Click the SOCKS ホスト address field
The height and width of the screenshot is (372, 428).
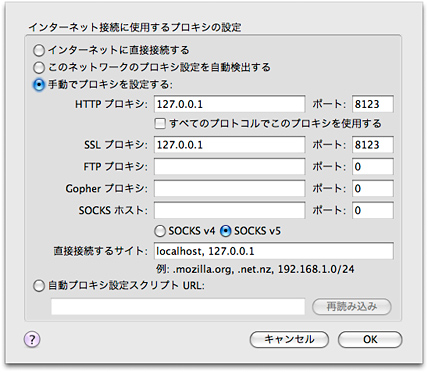229,210
